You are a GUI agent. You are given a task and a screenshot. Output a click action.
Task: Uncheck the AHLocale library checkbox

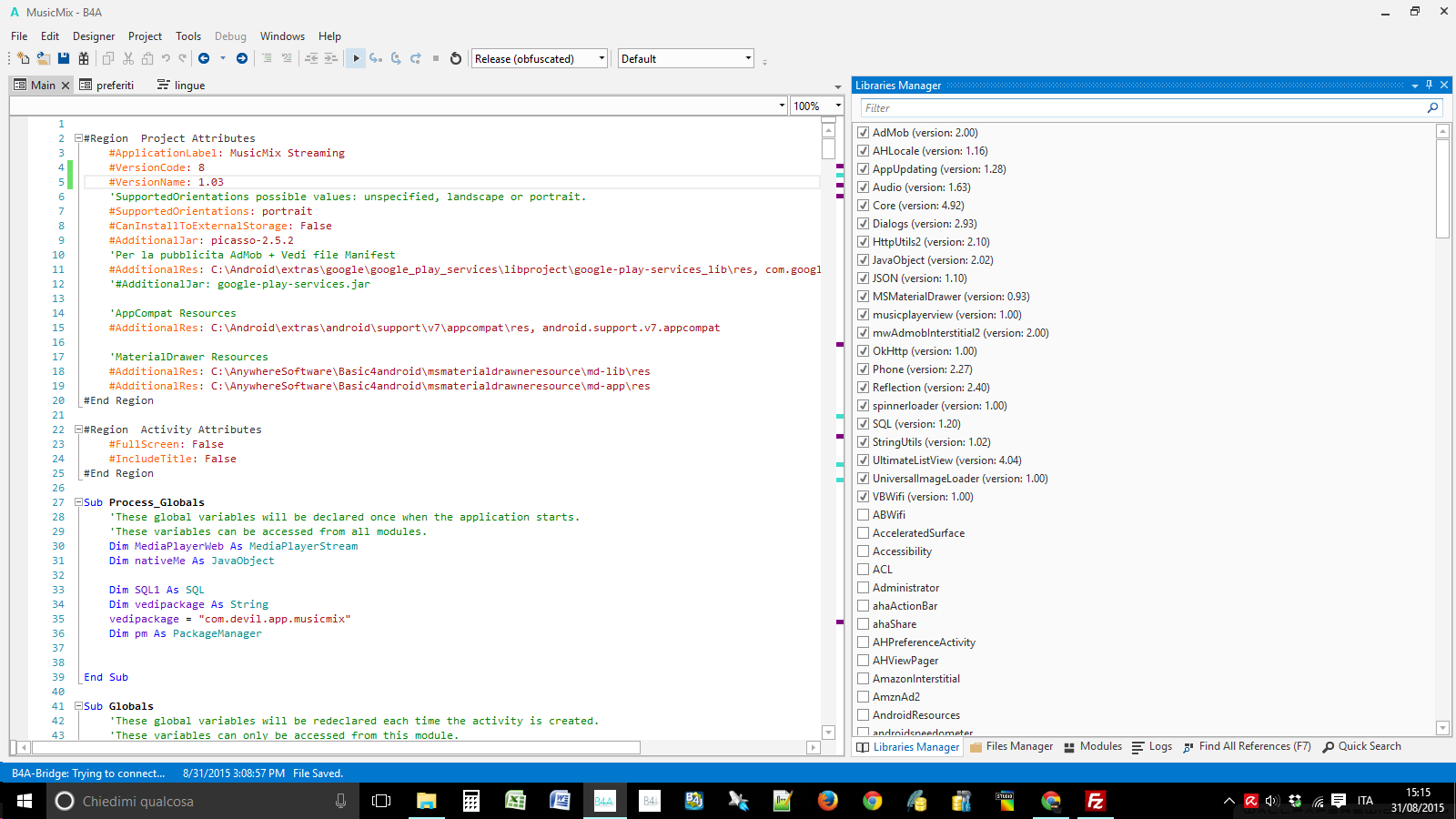coord(864,151)
